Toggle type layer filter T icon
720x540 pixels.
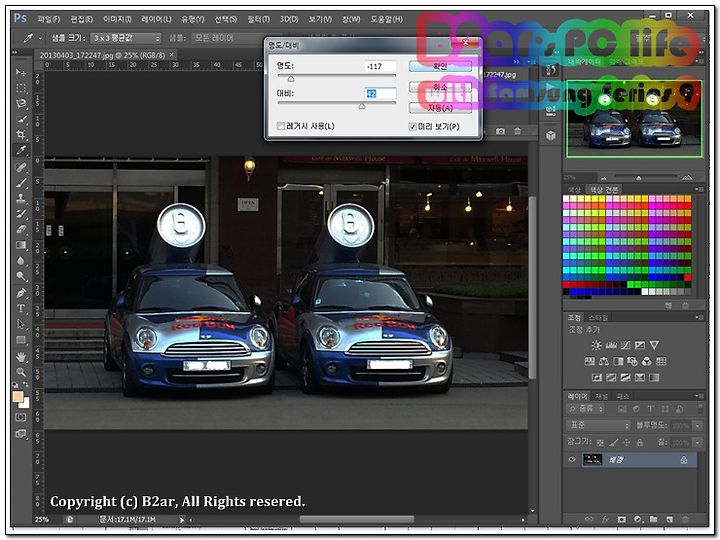click(651, 409)
